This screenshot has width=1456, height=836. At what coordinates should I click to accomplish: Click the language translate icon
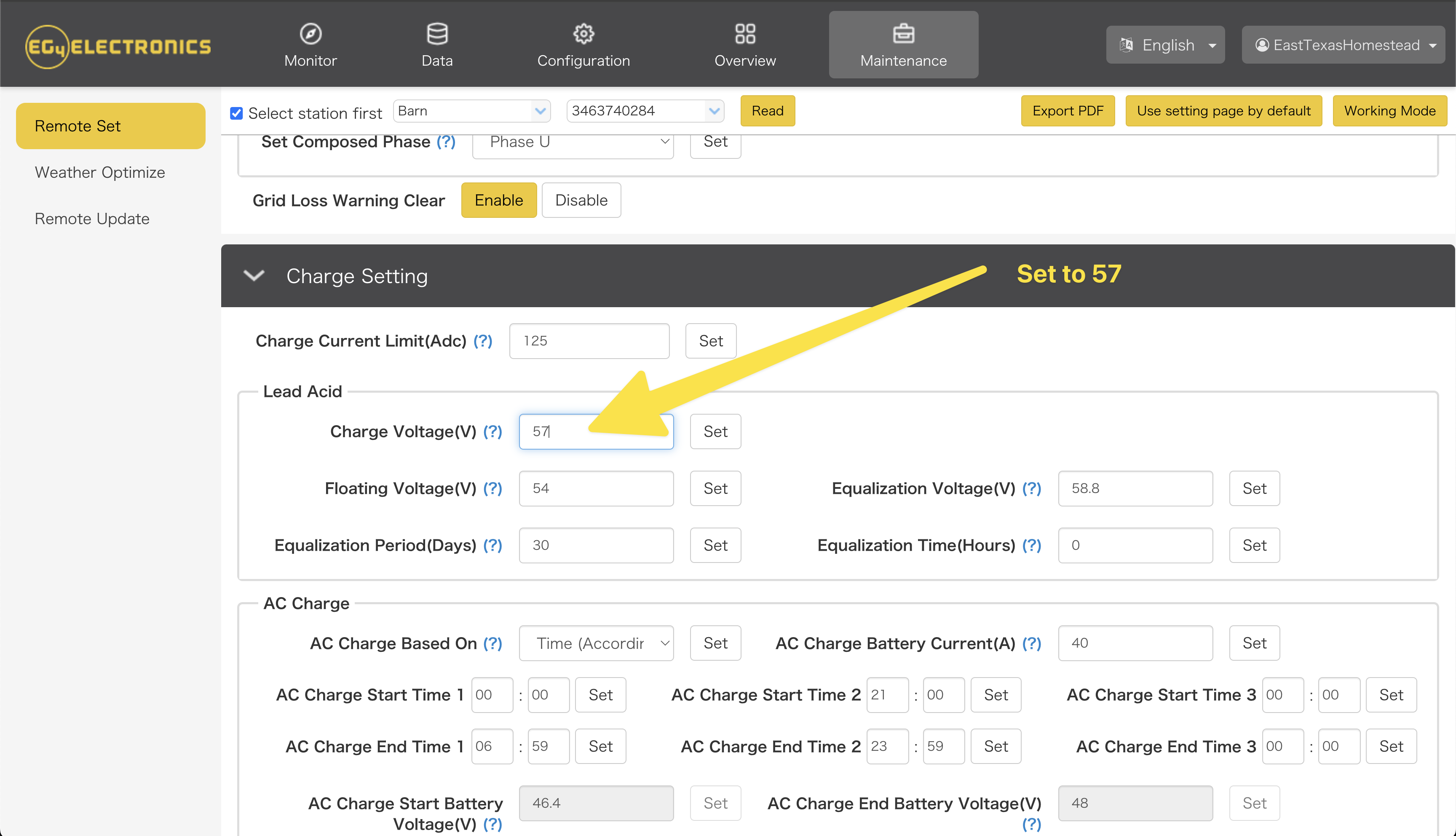click(1126, 45)
